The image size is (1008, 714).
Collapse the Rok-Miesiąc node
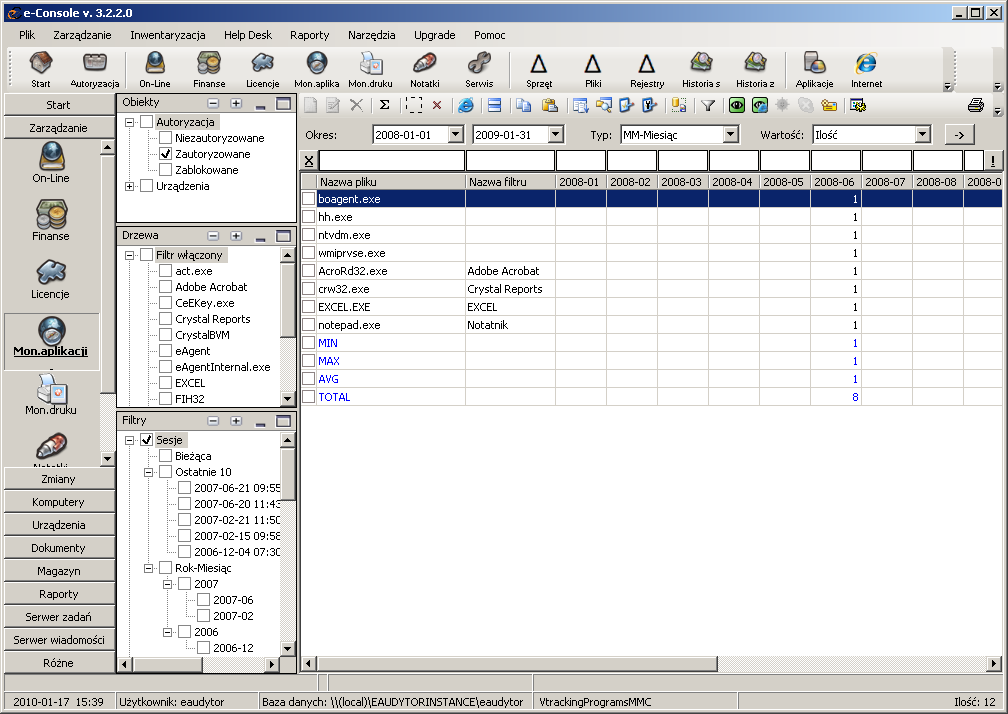(x=148, y=568)
